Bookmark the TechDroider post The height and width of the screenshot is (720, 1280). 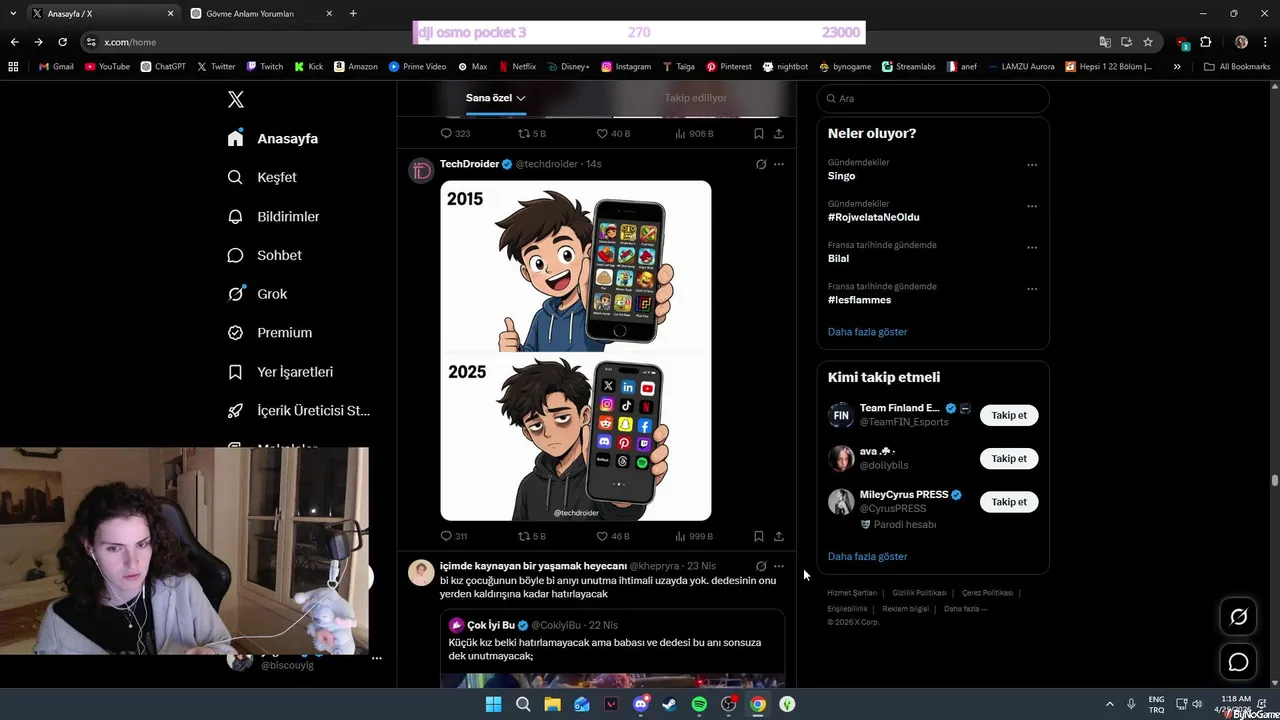(x=759, y=536)
